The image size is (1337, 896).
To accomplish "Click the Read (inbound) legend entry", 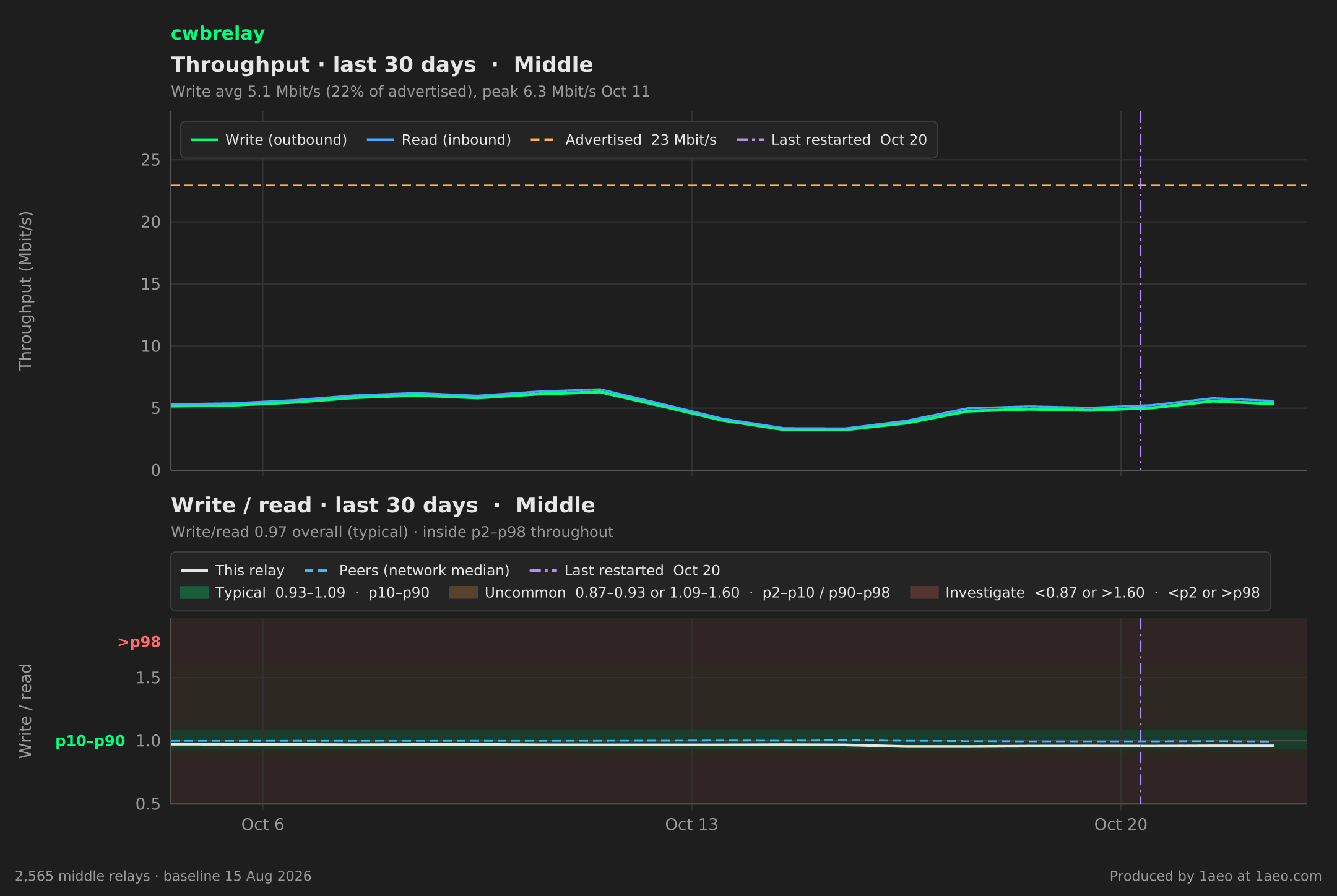I will 439,140.
